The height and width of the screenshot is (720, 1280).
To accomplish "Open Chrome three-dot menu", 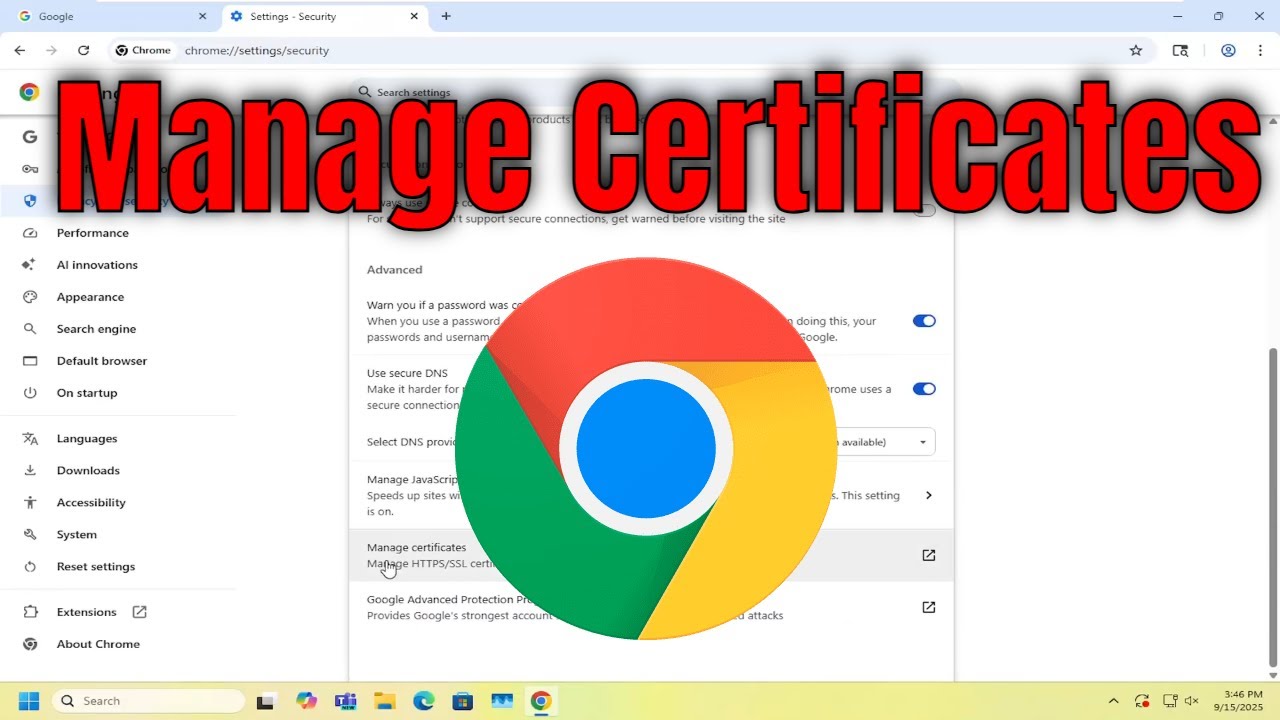I will click(x=1260, y=50).
